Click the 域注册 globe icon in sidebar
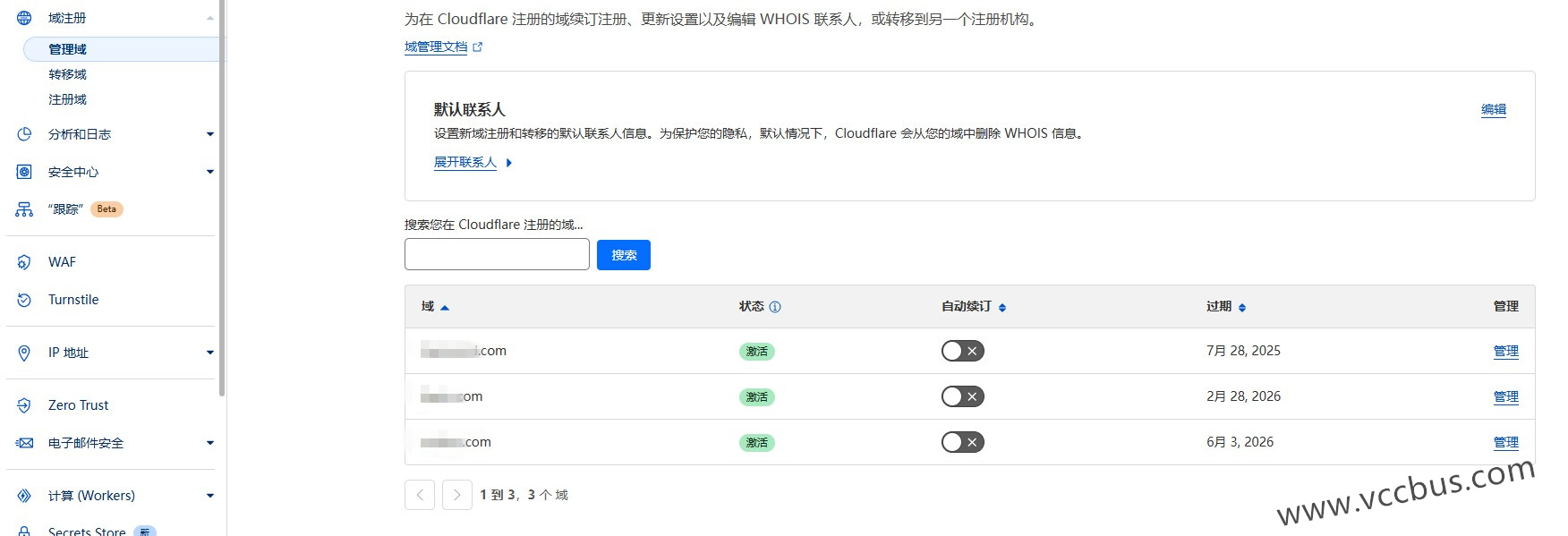1568x536 pixels. click(24, 18)
